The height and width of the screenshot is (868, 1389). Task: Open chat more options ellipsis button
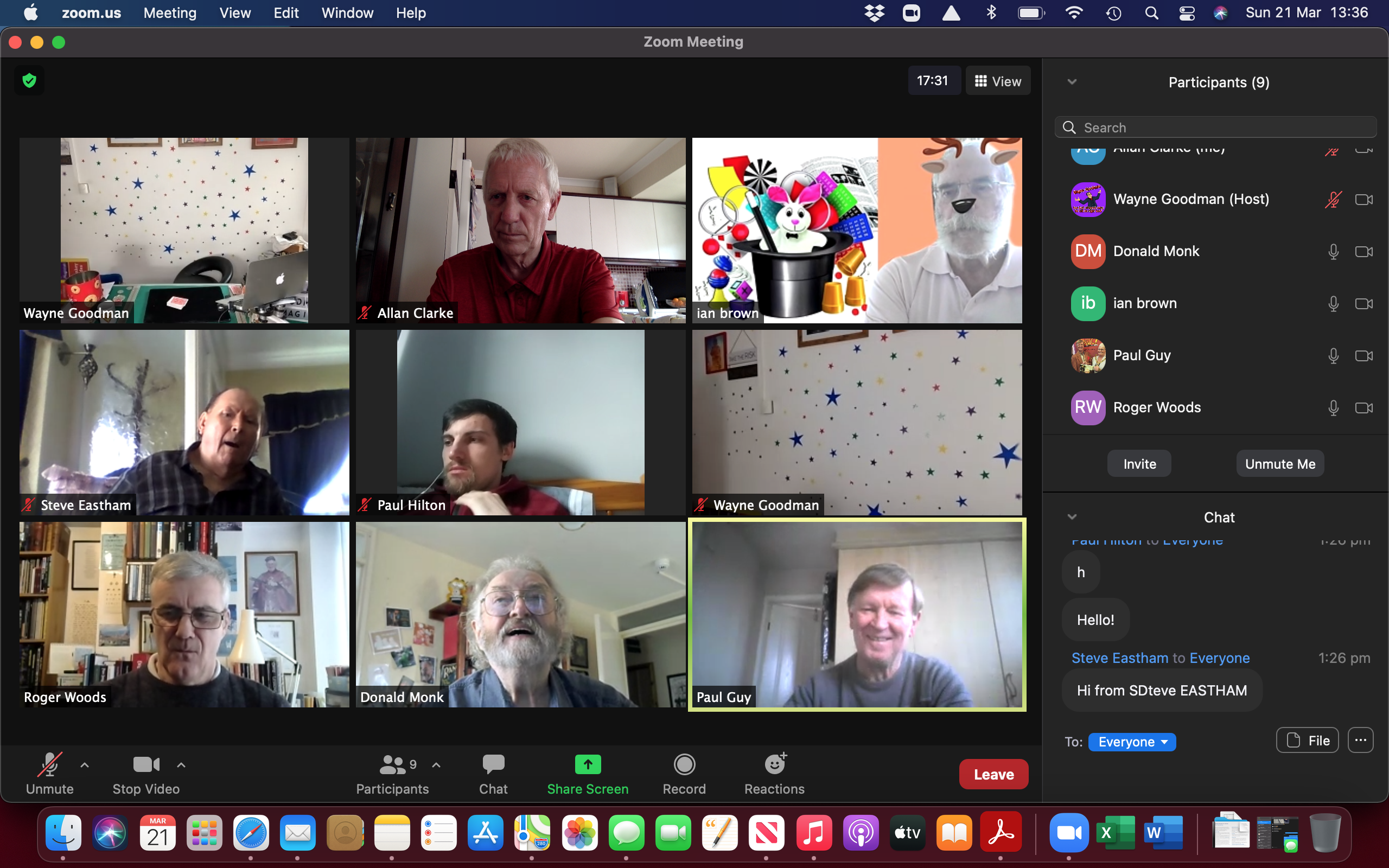[x=1360, y=741]
